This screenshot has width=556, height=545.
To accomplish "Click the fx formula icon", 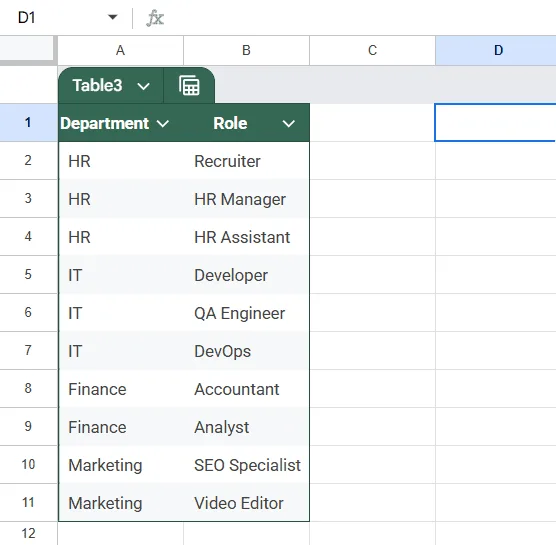I will click(155, 18).
